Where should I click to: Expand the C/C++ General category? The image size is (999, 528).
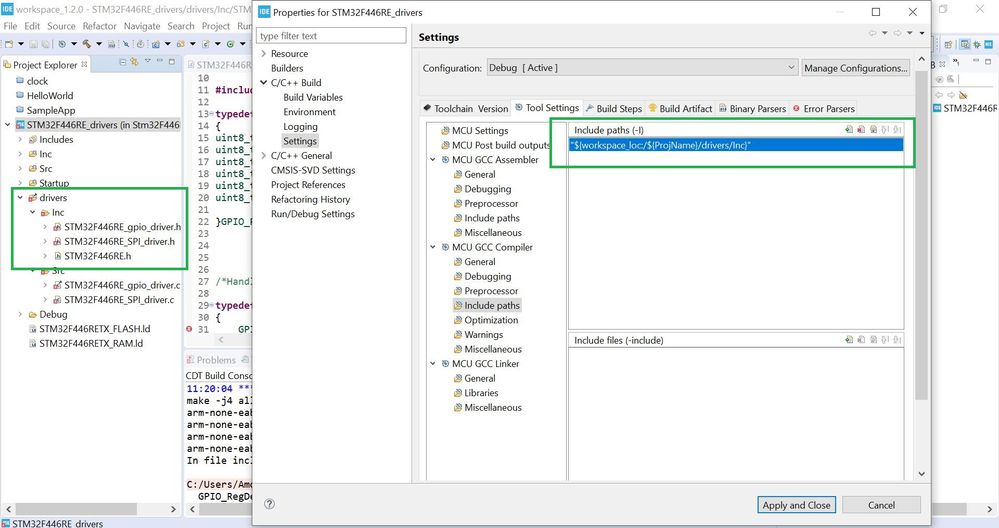point(264,155)
